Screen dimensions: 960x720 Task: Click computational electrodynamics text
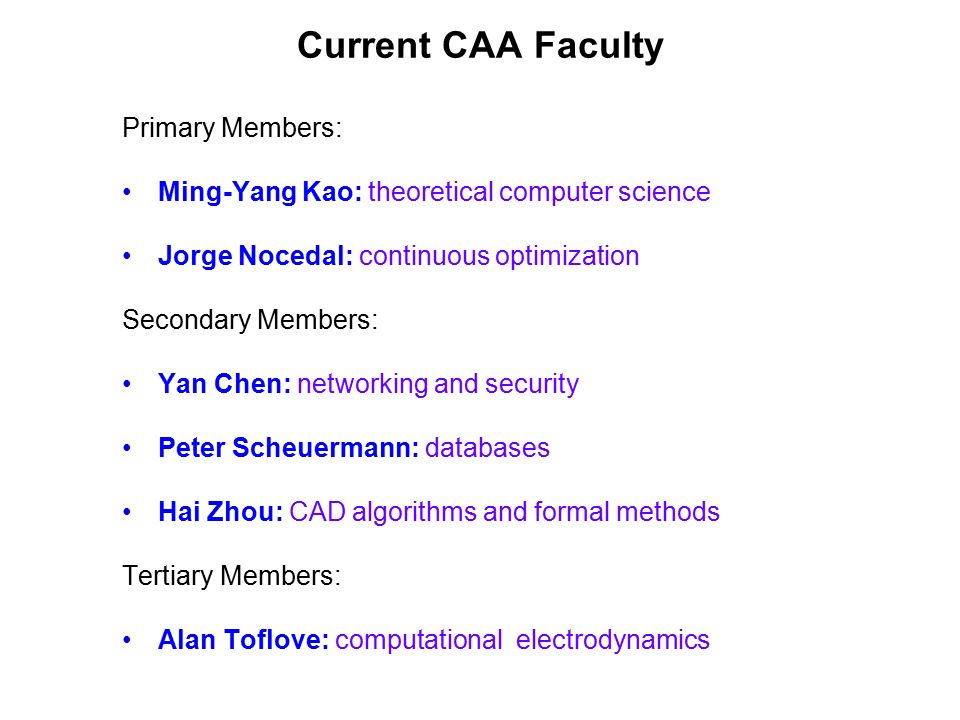522,640
